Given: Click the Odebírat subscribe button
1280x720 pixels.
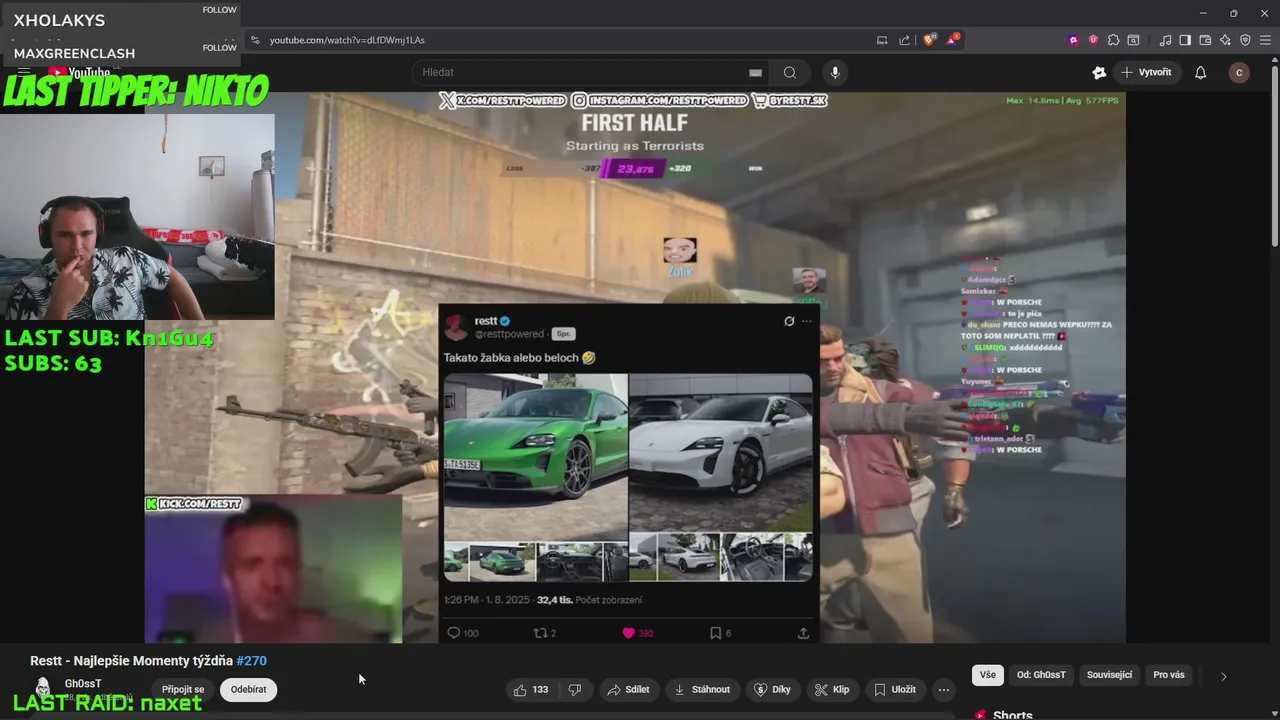Looking at the screenshot, I should point(249,689).
